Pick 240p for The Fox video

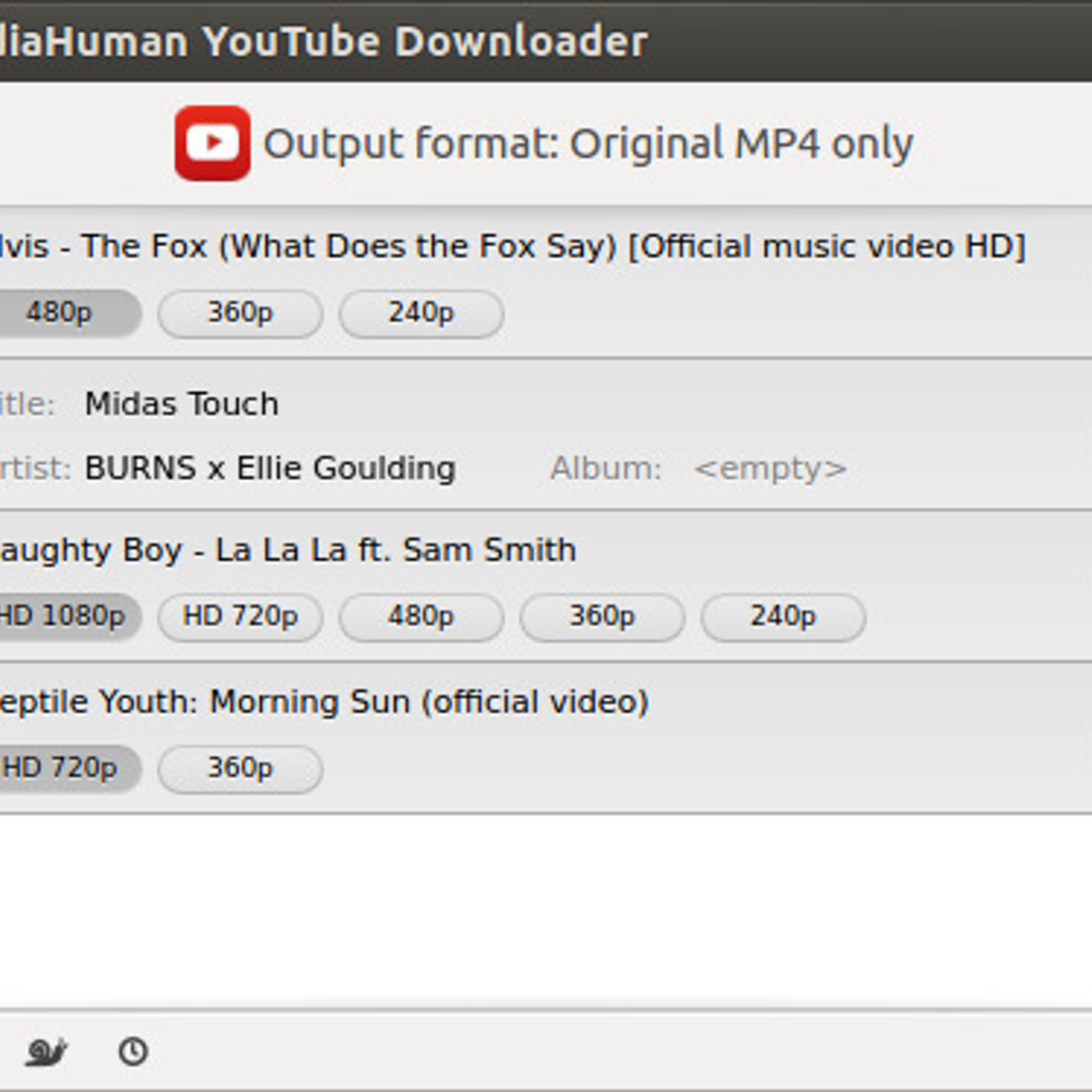(421, 313)
